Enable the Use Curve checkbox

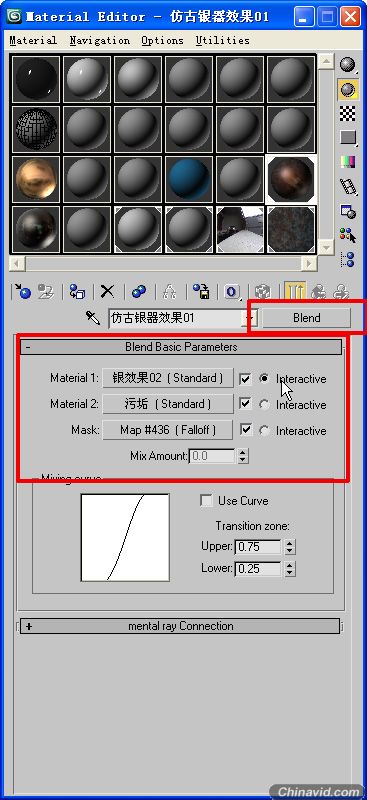[x=206, y=501]
